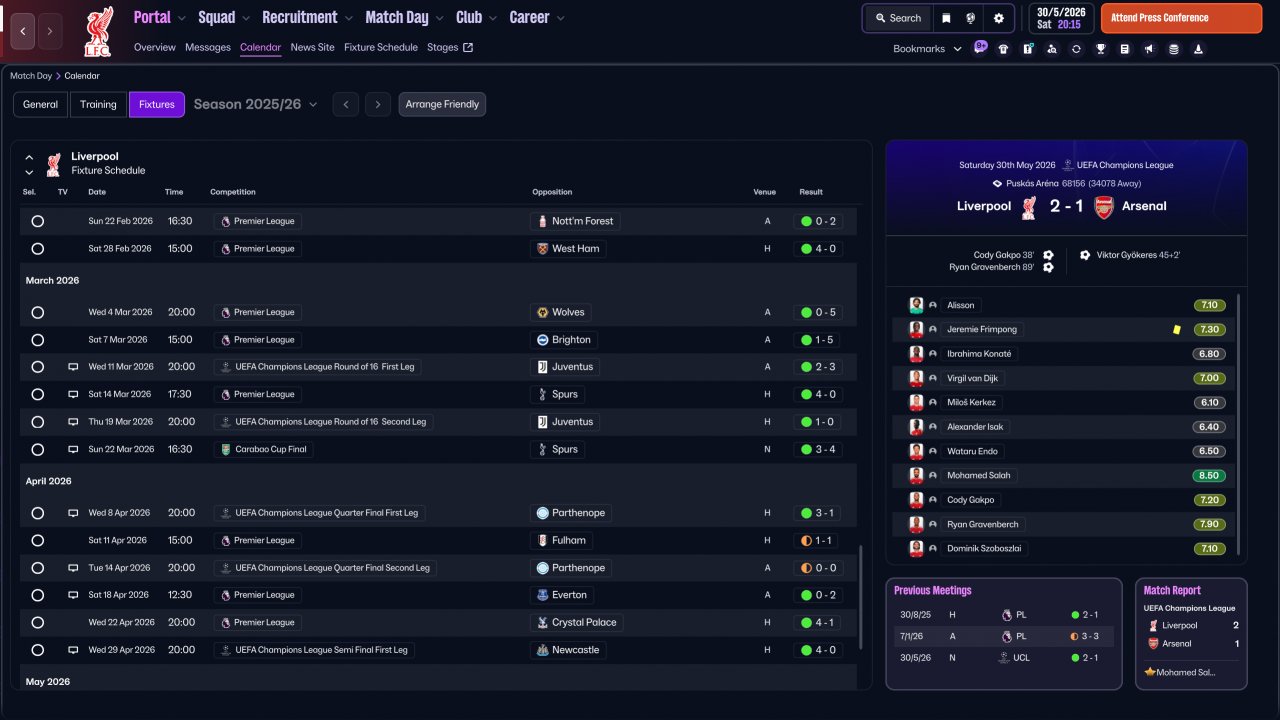Click the scouting binoculars shortcut icon

1052,49
